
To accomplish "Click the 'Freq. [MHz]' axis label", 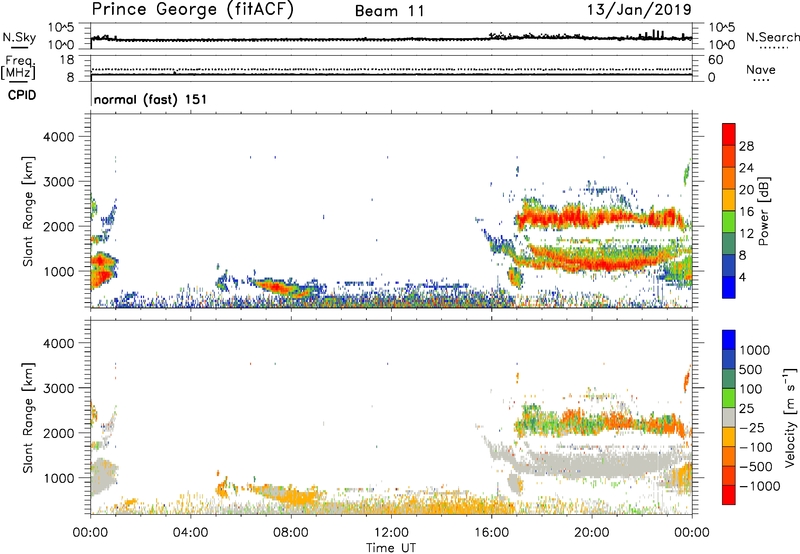I will (18, 67).
